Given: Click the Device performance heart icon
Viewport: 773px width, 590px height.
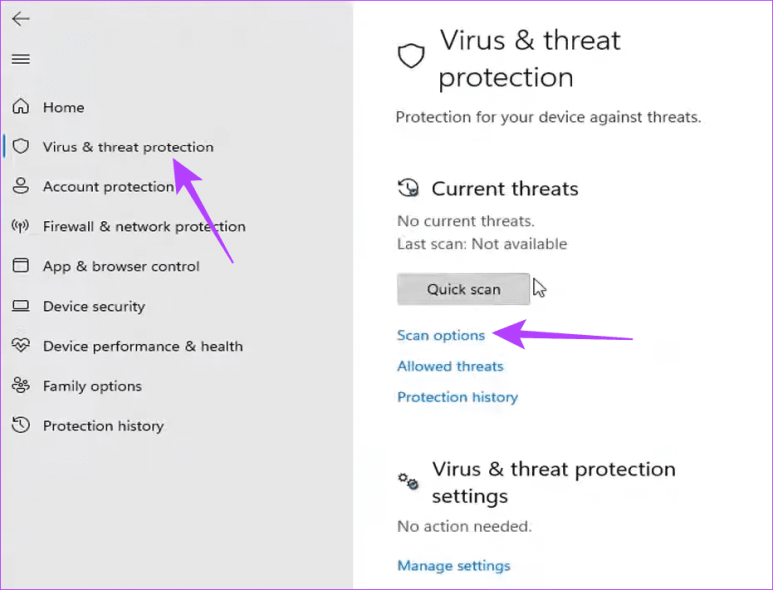Looking at the screenshot, I should [x=20, y=346].
